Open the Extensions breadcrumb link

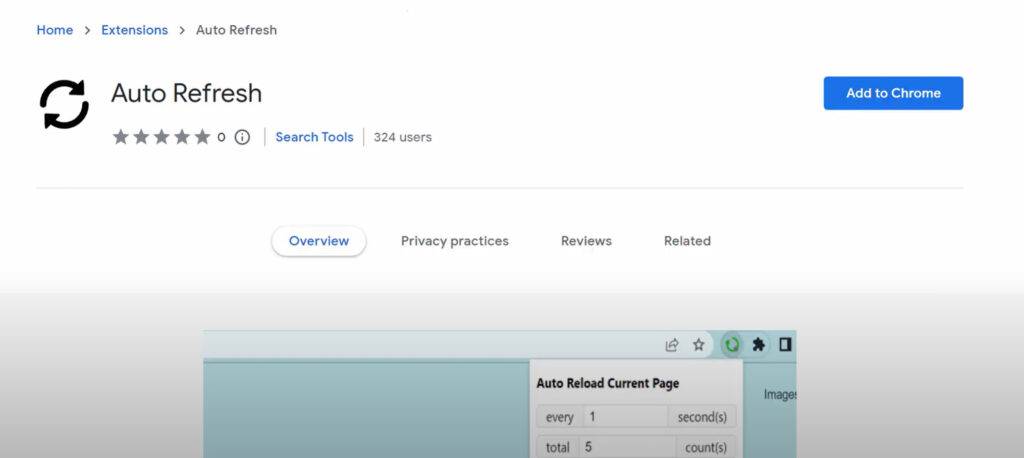coord(134,30)
